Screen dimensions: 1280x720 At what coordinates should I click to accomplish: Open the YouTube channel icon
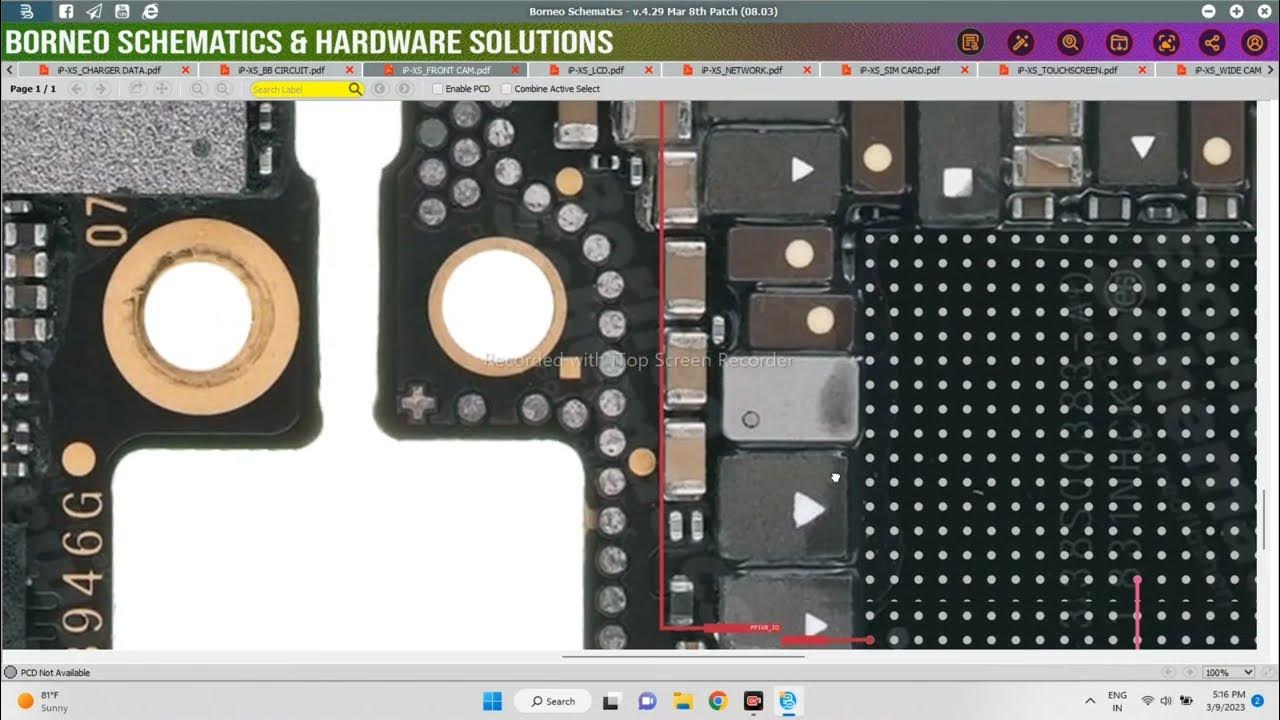122,11
